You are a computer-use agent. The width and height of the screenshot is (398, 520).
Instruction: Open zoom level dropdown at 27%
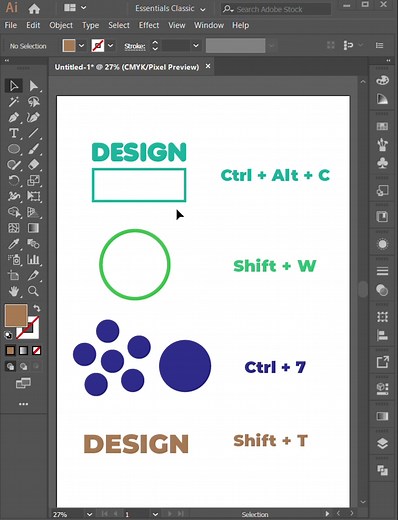89,514
